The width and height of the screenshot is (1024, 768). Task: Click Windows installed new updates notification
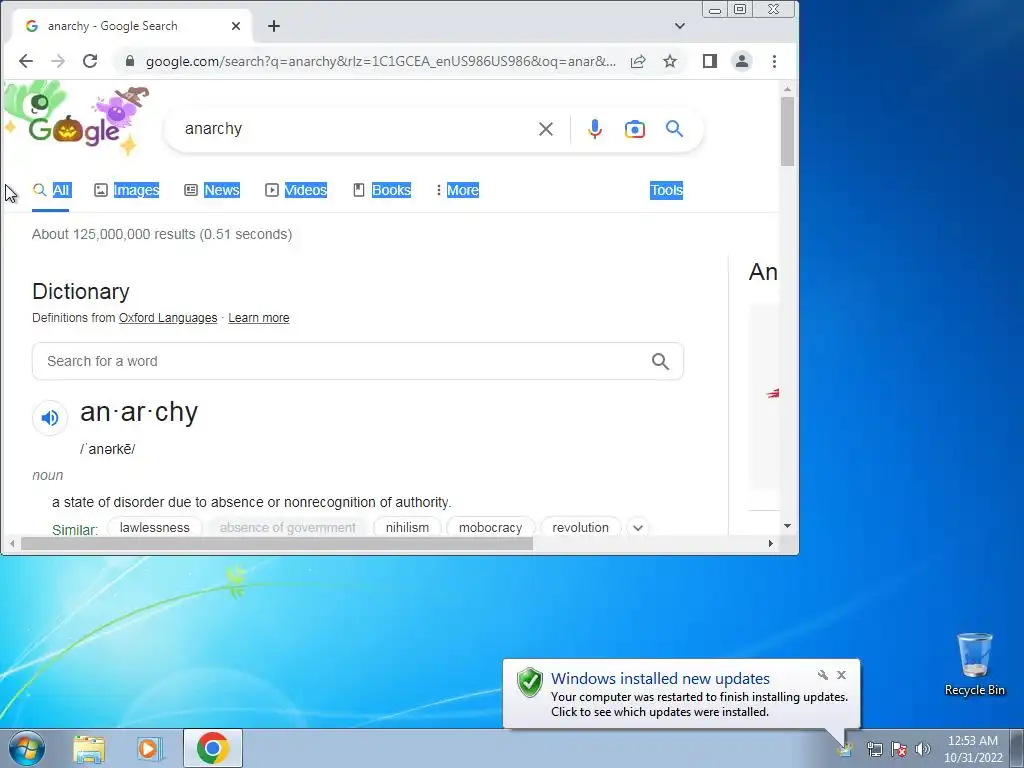pos(681,694)
